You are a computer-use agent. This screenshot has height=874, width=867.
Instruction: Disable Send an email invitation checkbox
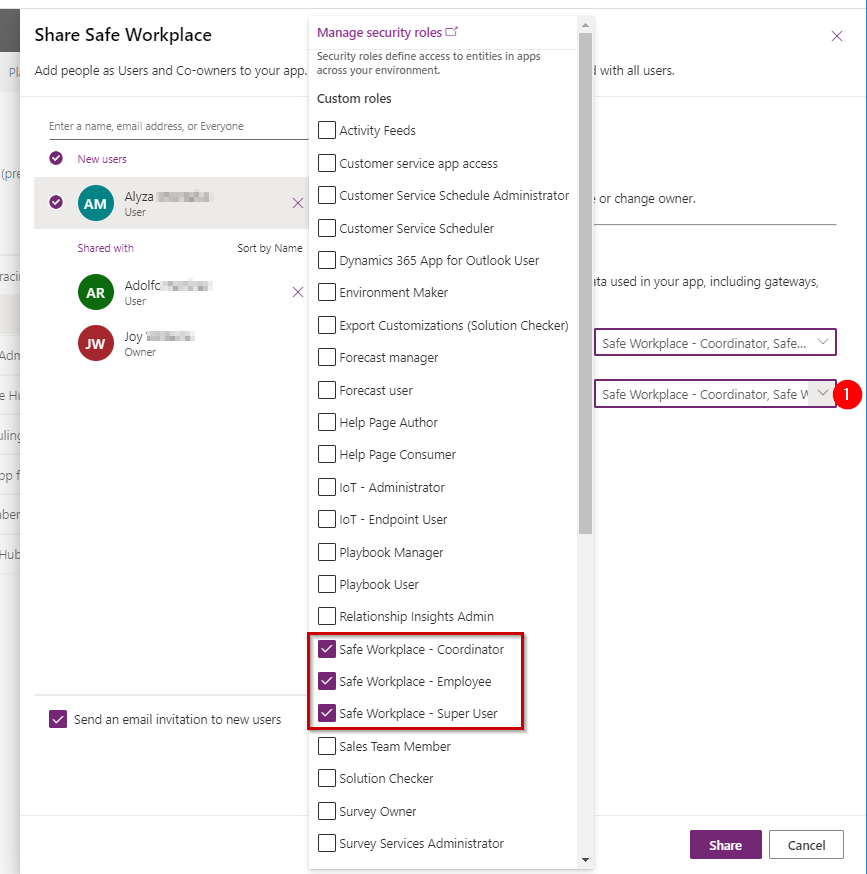click(58, 719)
